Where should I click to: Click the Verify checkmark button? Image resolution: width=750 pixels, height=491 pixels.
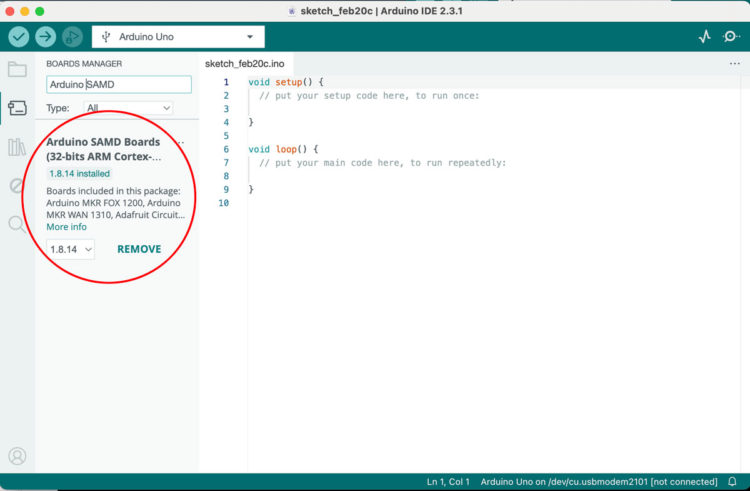point(19,37)
